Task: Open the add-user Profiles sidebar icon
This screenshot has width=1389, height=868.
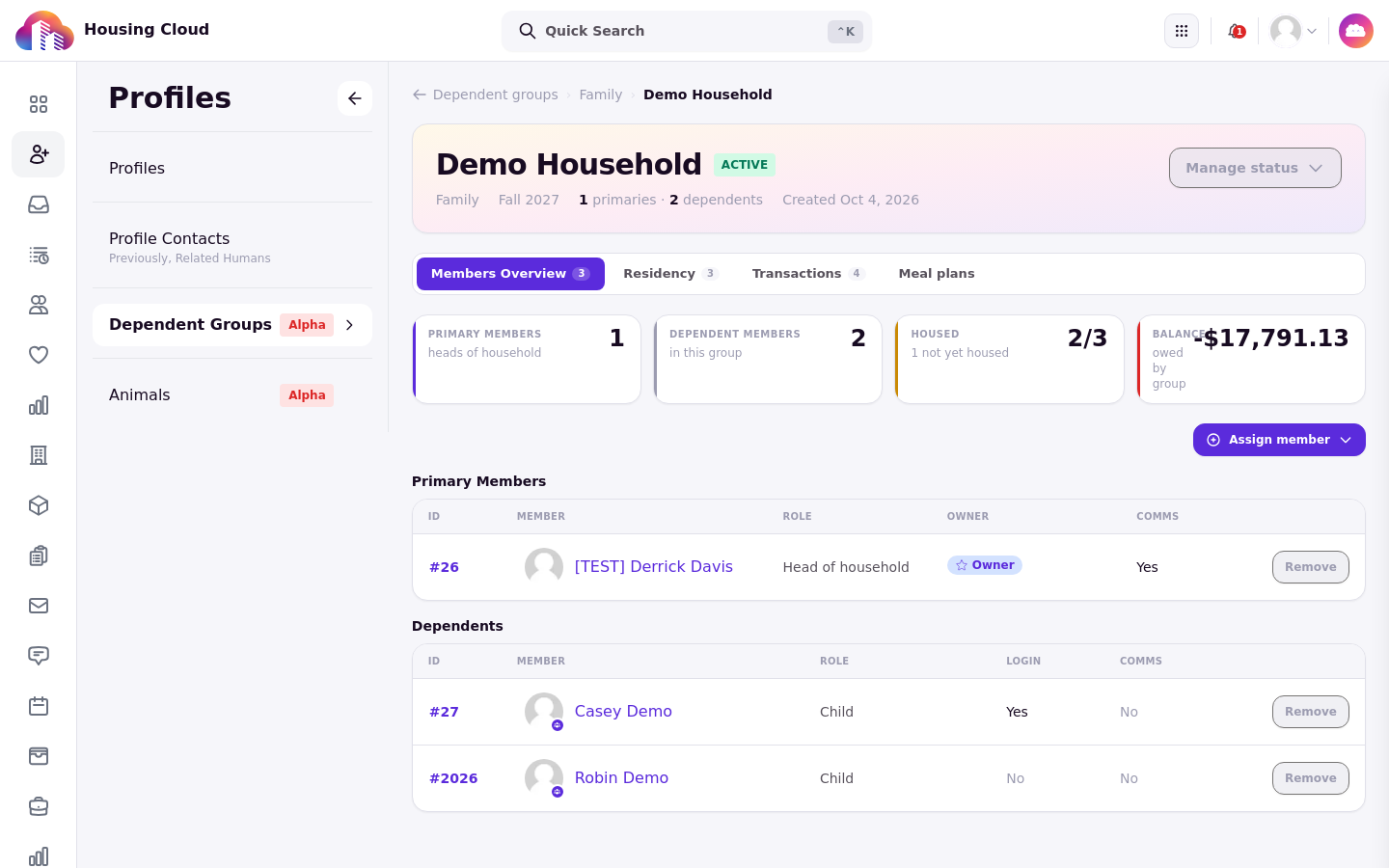Action: coord(39,154)
